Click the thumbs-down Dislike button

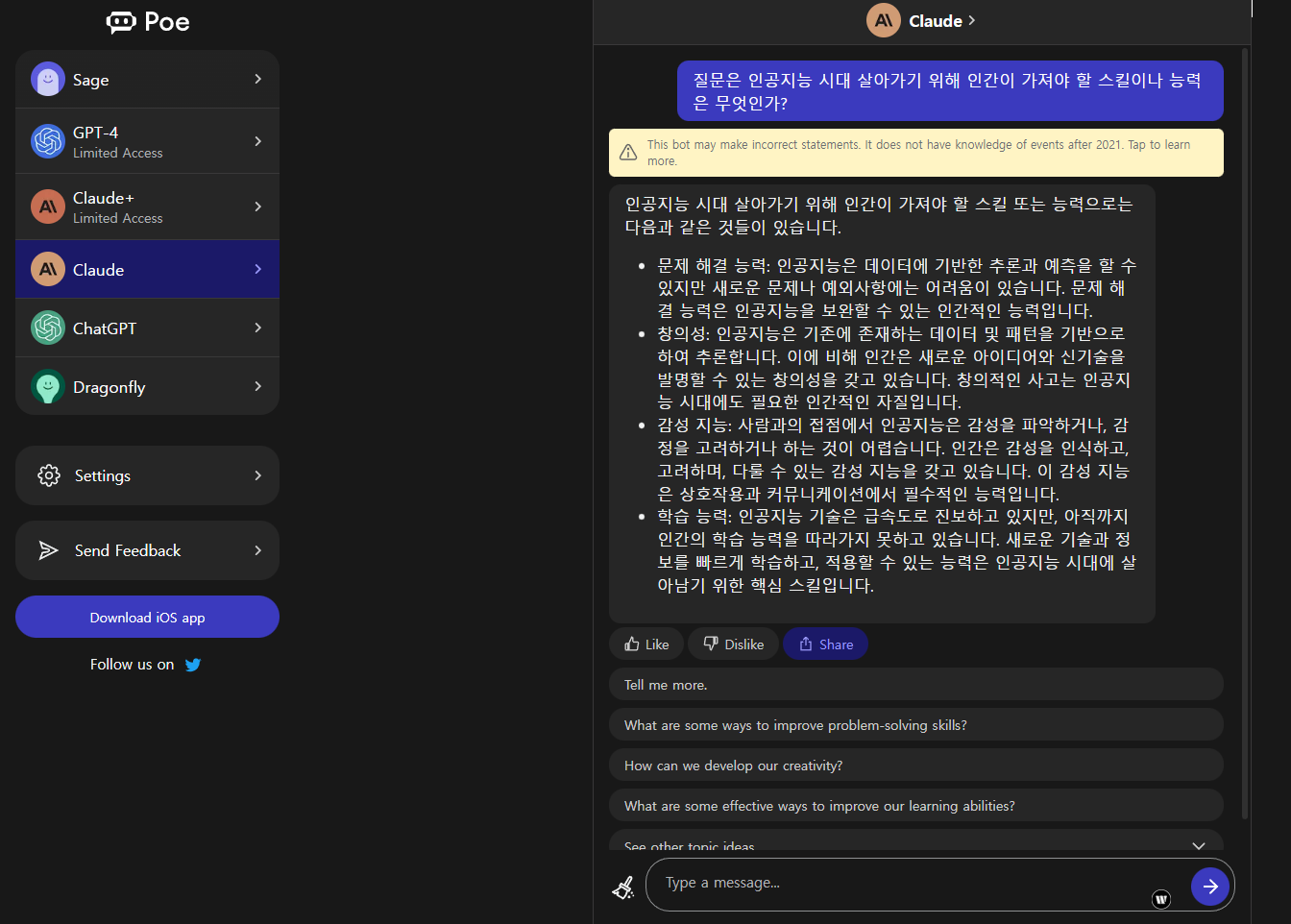point(734,644)
